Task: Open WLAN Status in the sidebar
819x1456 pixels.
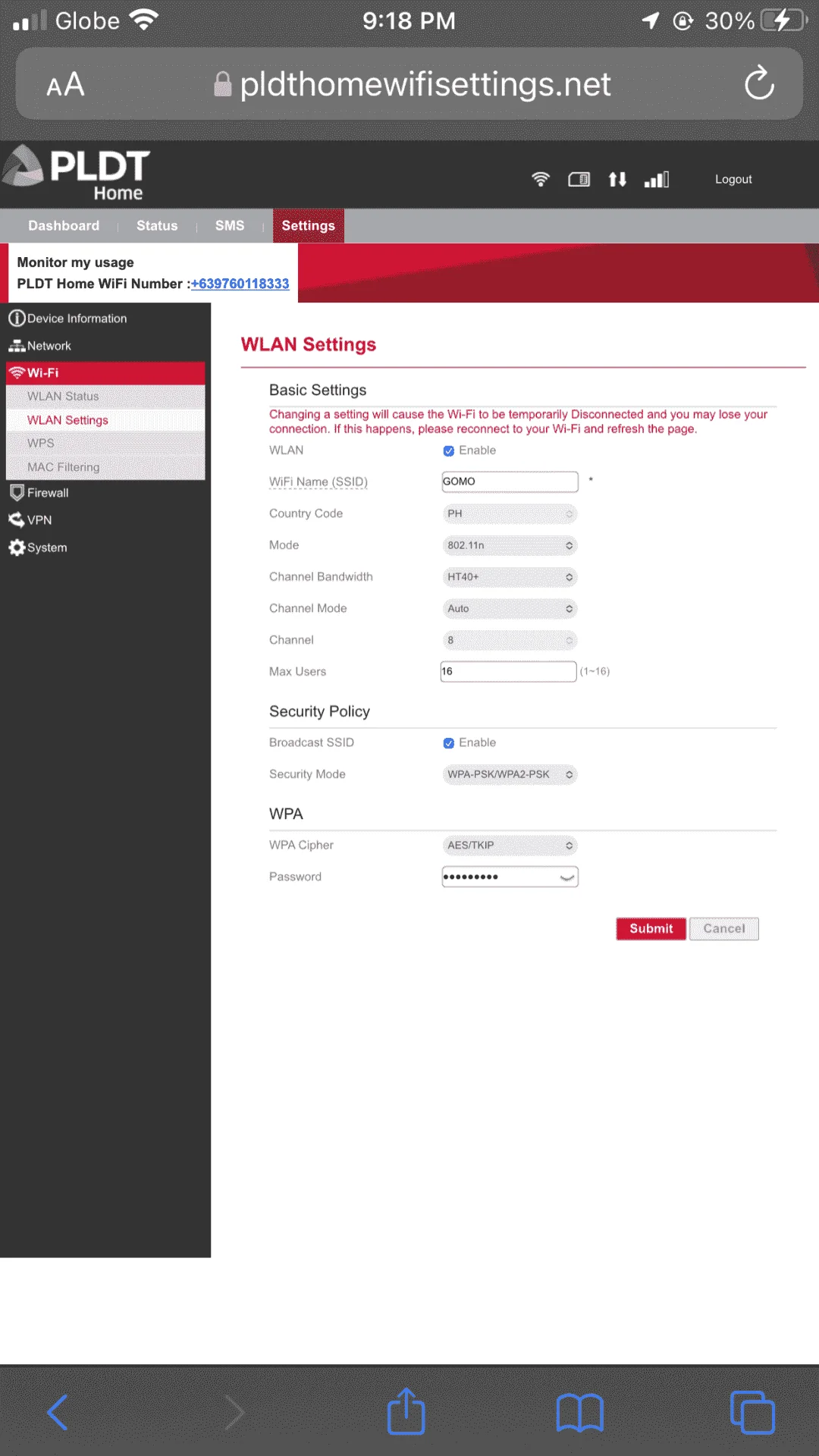Action: (105, 397)
